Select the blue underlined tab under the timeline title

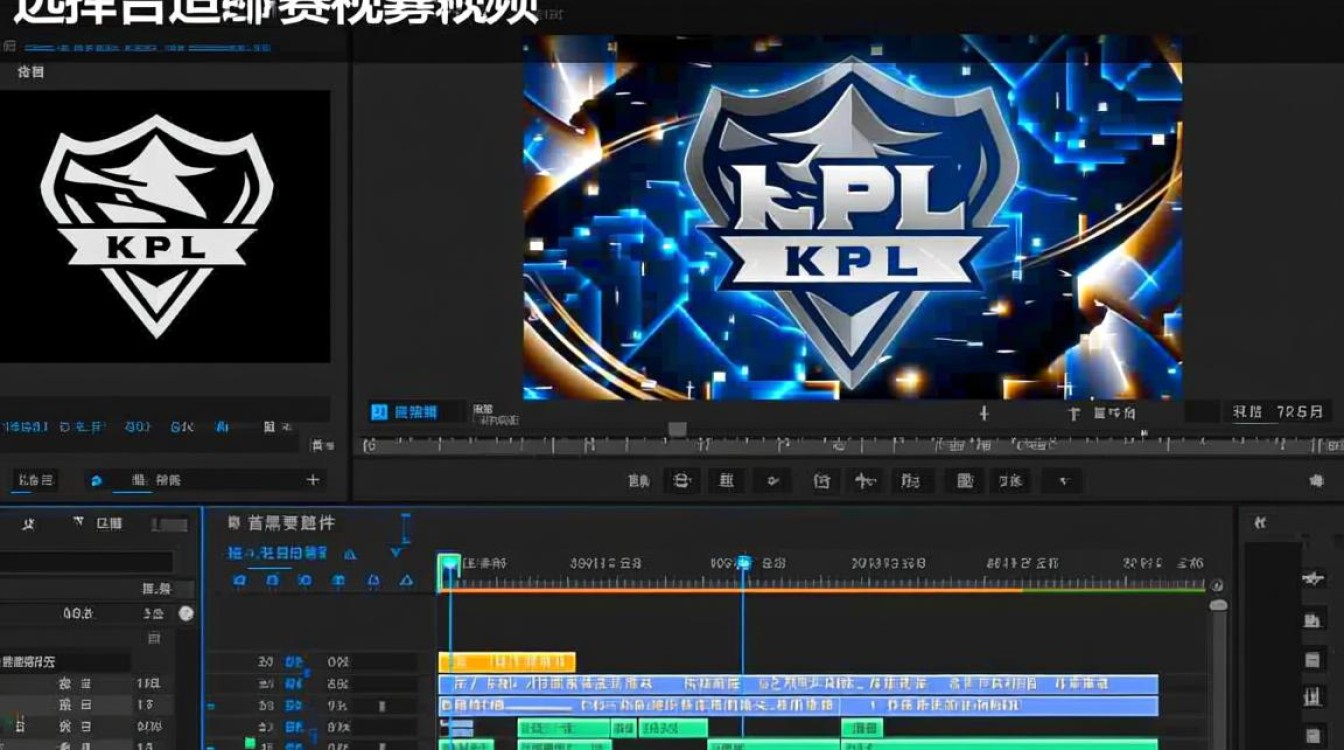click(277, 553)
